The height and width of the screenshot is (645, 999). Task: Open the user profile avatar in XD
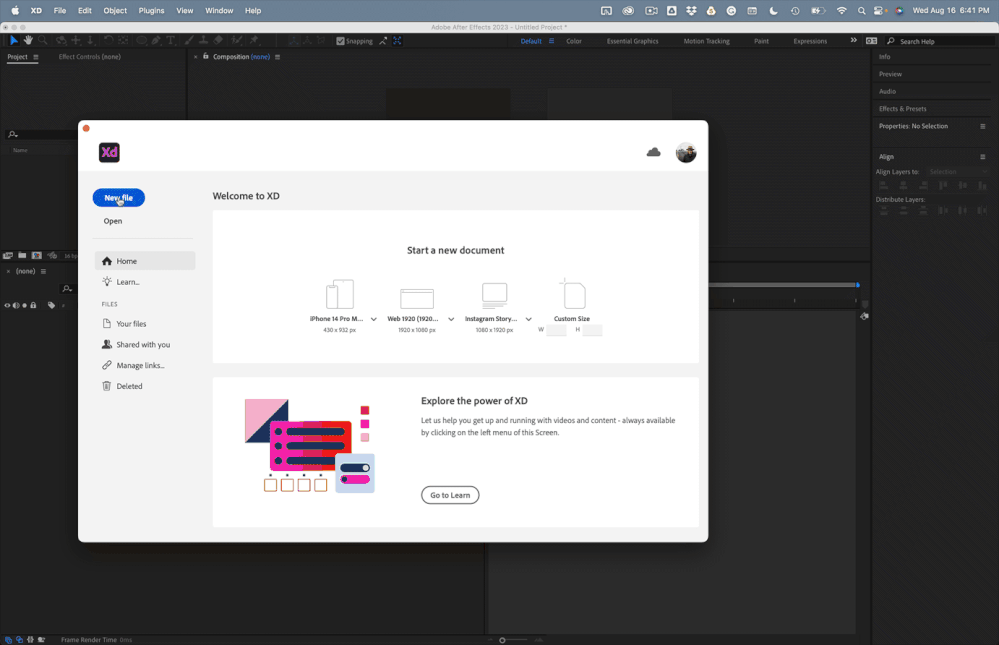tap(686, 152)
